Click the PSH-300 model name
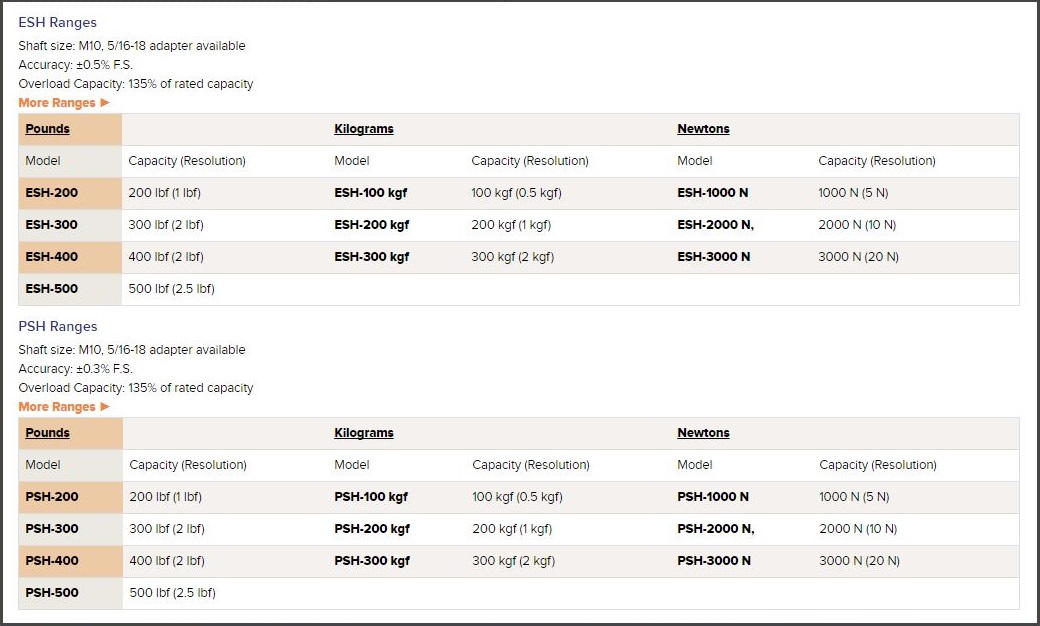 [52, 529]
